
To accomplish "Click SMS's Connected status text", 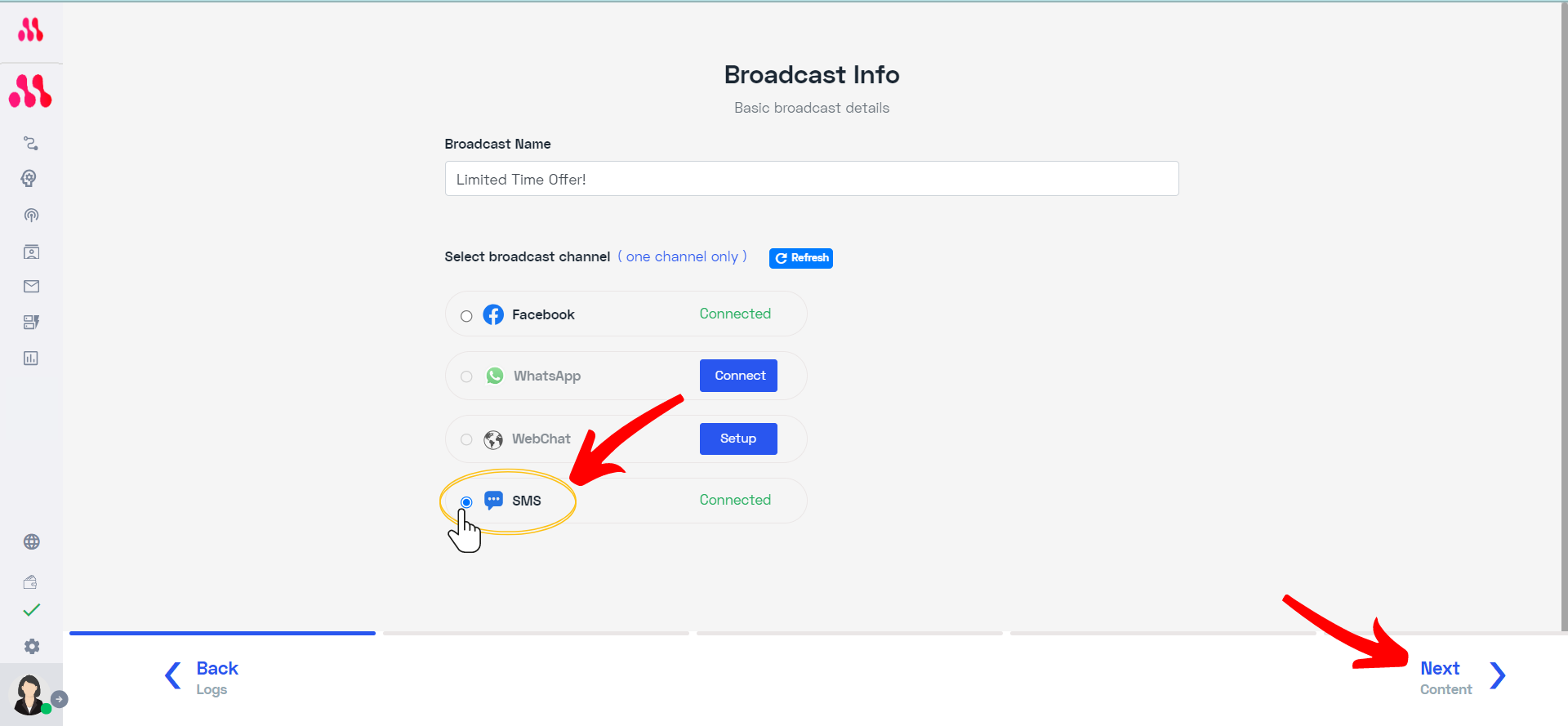I will click(735, 500).
